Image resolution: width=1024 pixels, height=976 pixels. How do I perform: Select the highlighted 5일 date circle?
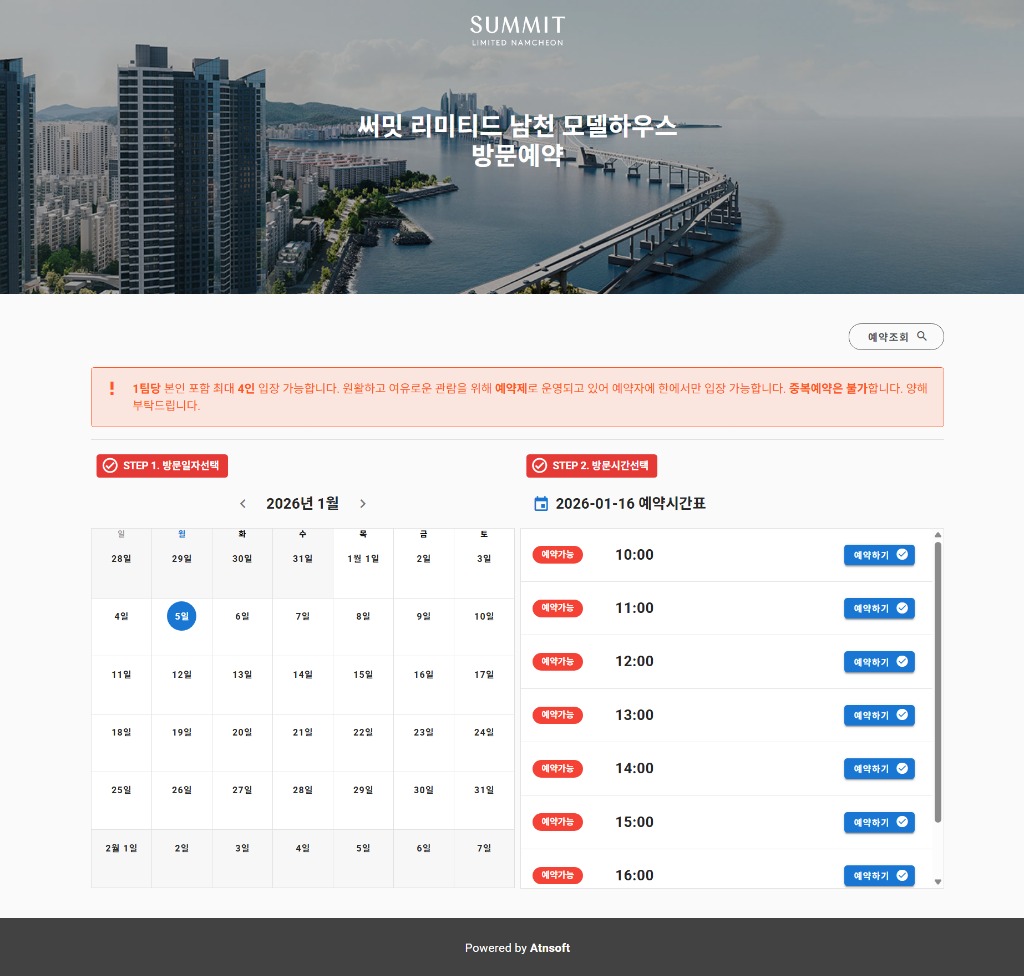[x=181, y=616]
